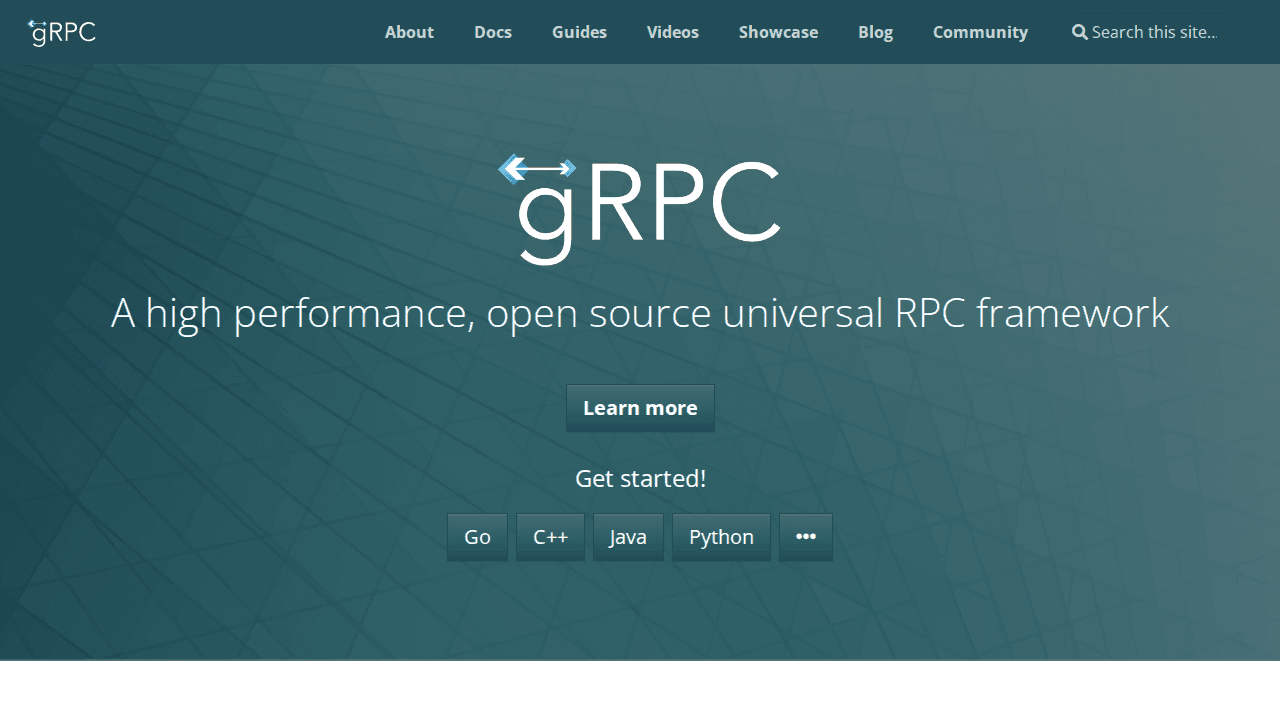Viewport: 1280px width, 720px height.
Task: Get started with Go
Action: point(477,537)
